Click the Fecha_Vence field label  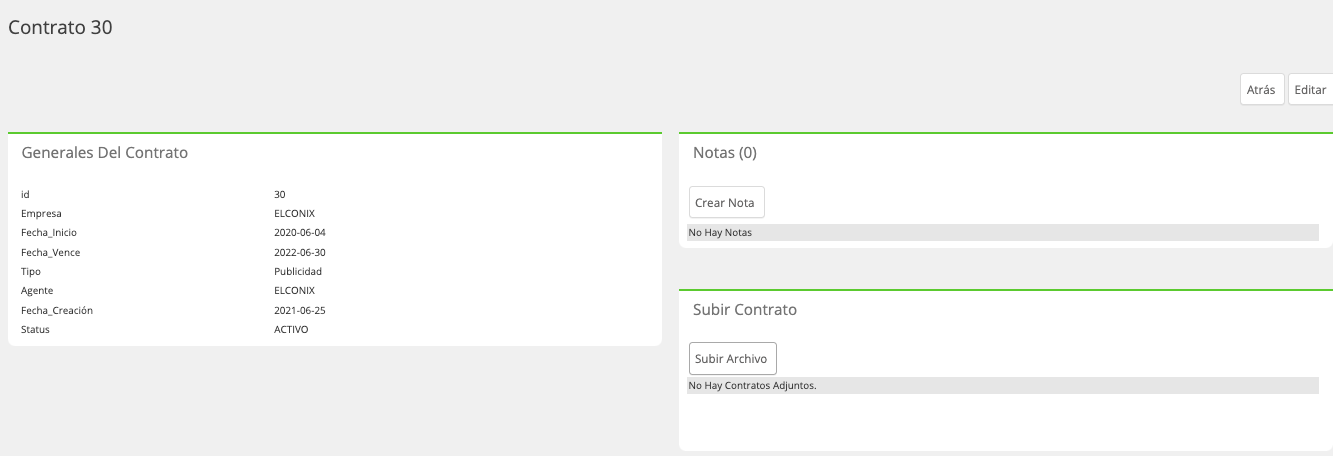51,252
